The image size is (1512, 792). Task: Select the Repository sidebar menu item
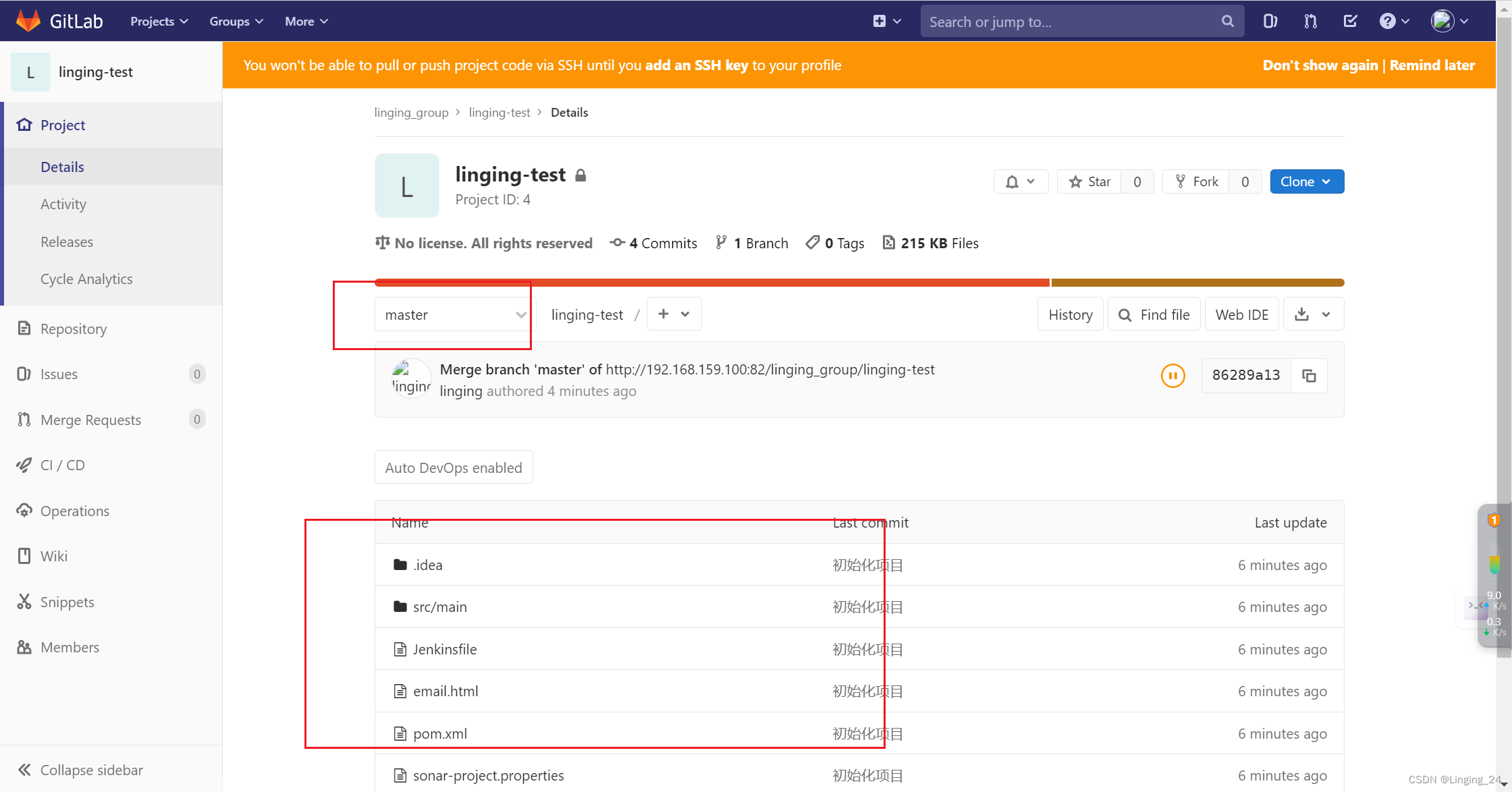point(73,328)
